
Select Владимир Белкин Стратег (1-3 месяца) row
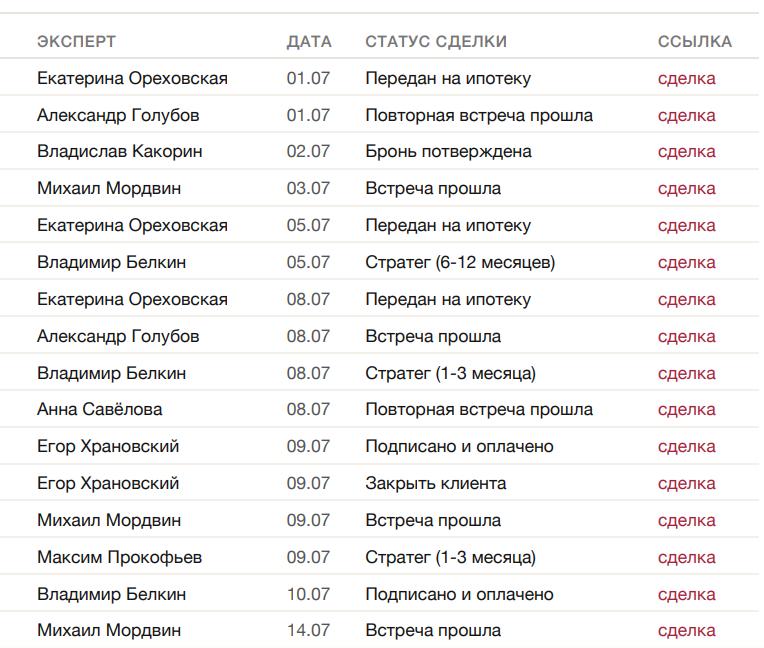380,373
